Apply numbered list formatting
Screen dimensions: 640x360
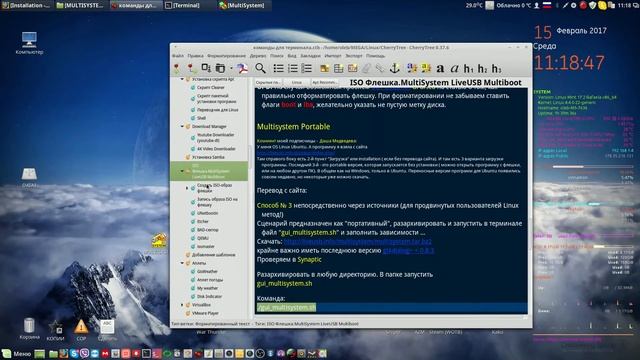tap(293, 68)
